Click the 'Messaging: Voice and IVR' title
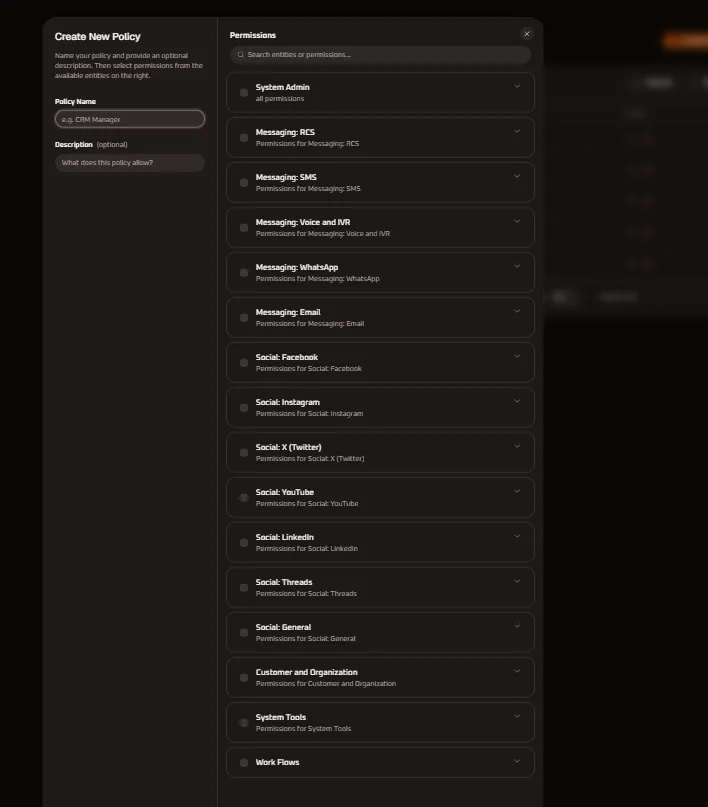Viewport: 708px width, 807px height. click(303, 222)
